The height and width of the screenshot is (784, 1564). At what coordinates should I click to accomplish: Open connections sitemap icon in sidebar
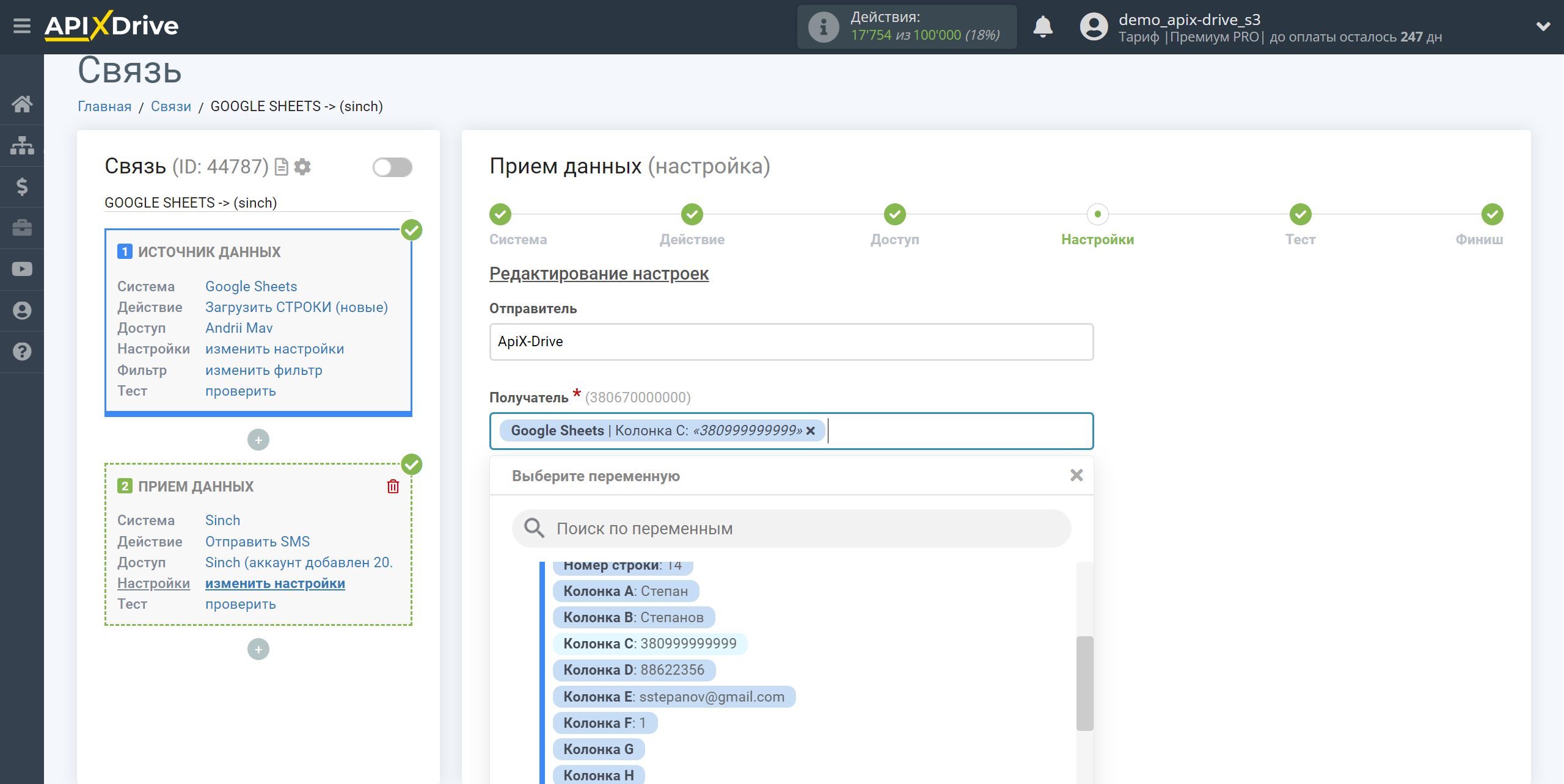(x=22, y=145)
